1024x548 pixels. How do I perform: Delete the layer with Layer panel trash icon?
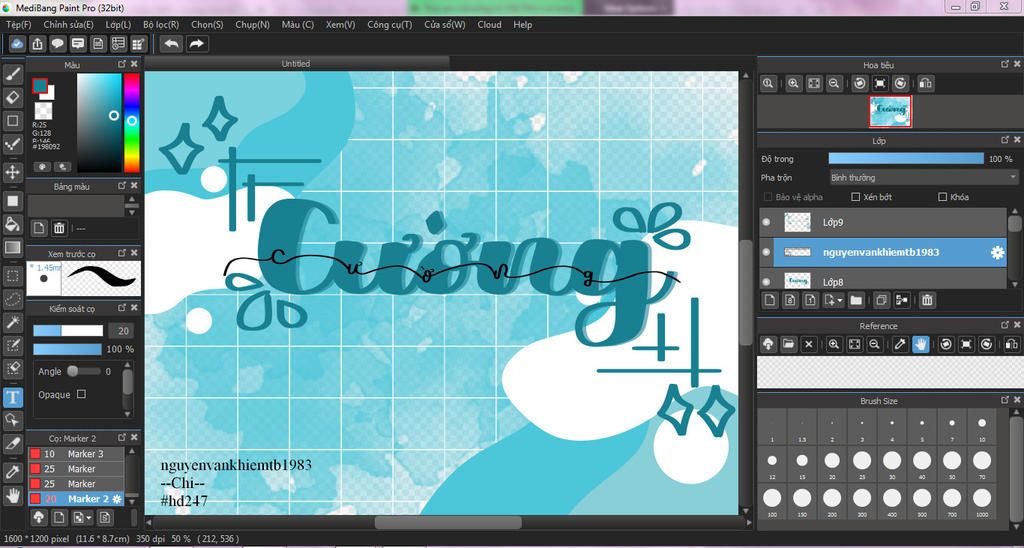(927, 300)
